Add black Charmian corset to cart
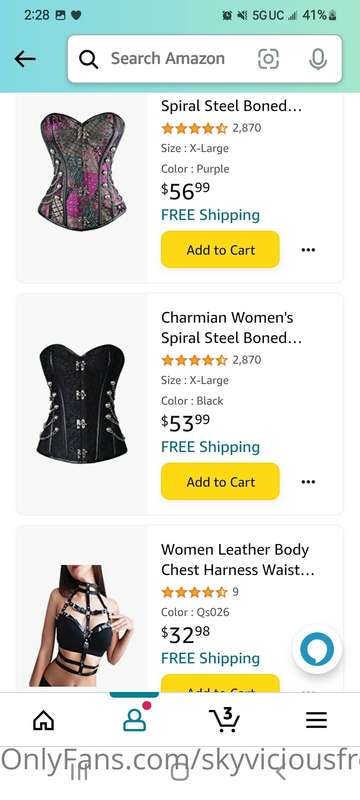360x800 pixels. (220, 481)
